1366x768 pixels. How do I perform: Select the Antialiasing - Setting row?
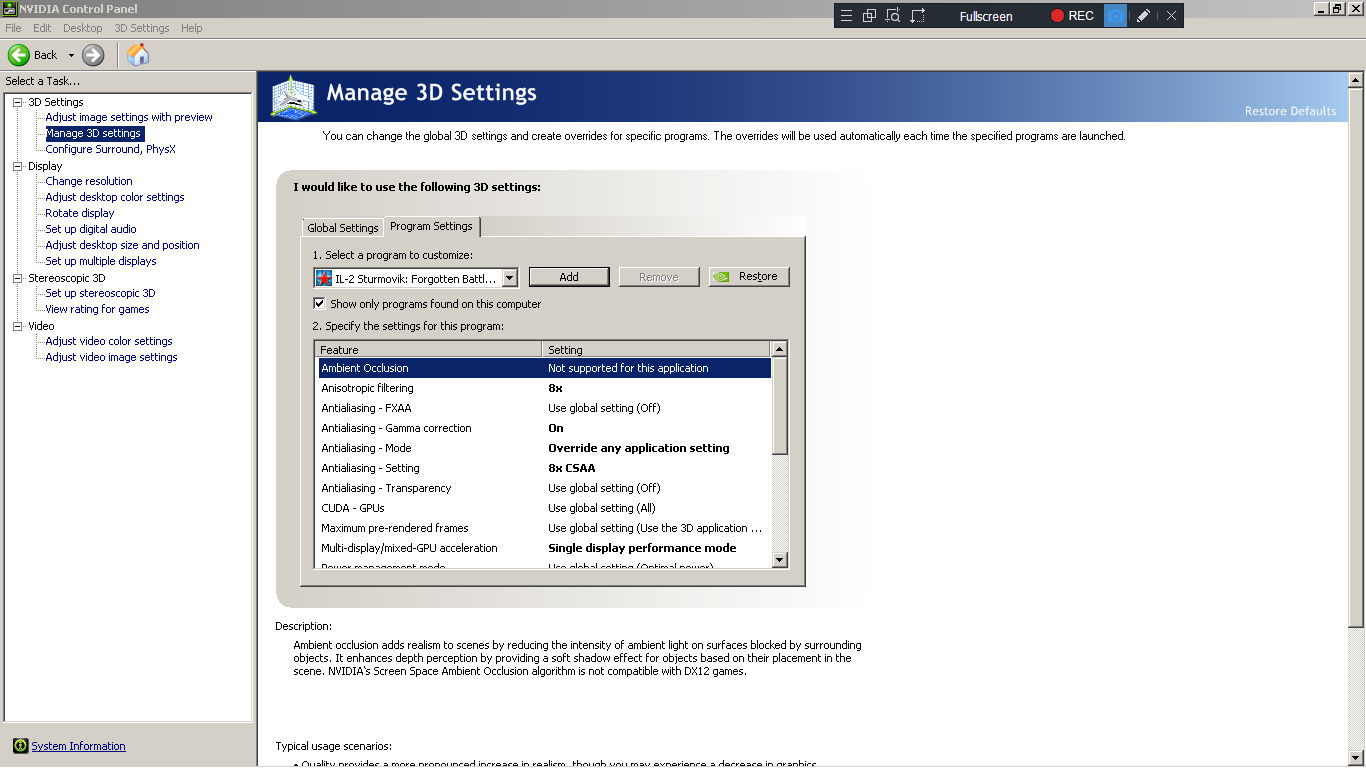[x=544, y=468]
